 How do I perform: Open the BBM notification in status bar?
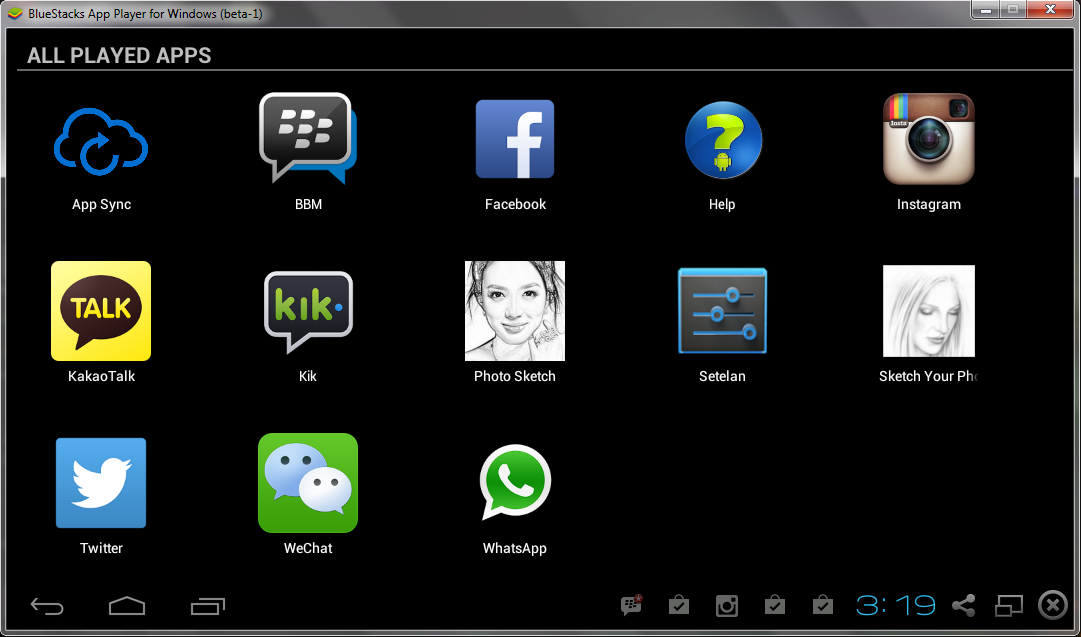pos(632,605)
